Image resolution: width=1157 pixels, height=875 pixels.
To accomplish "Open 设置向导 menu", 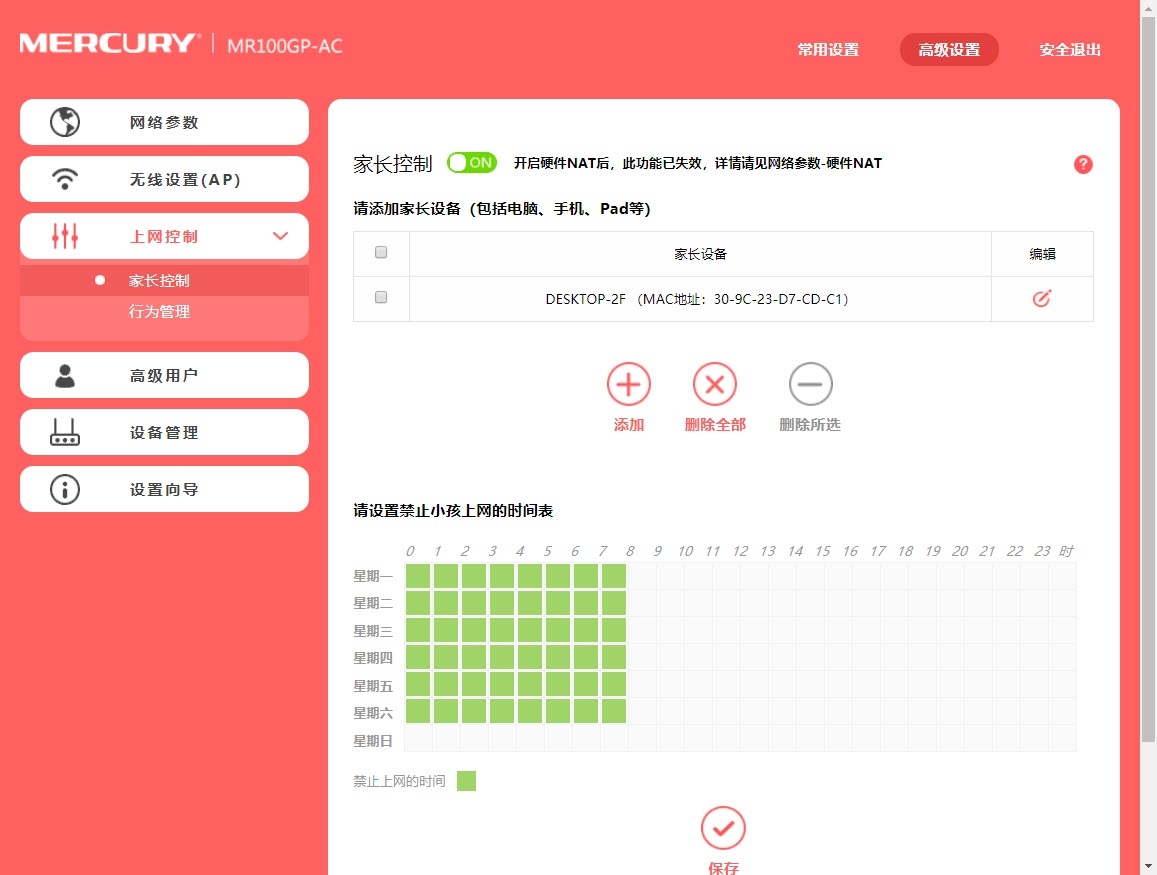I will (164, 489).
